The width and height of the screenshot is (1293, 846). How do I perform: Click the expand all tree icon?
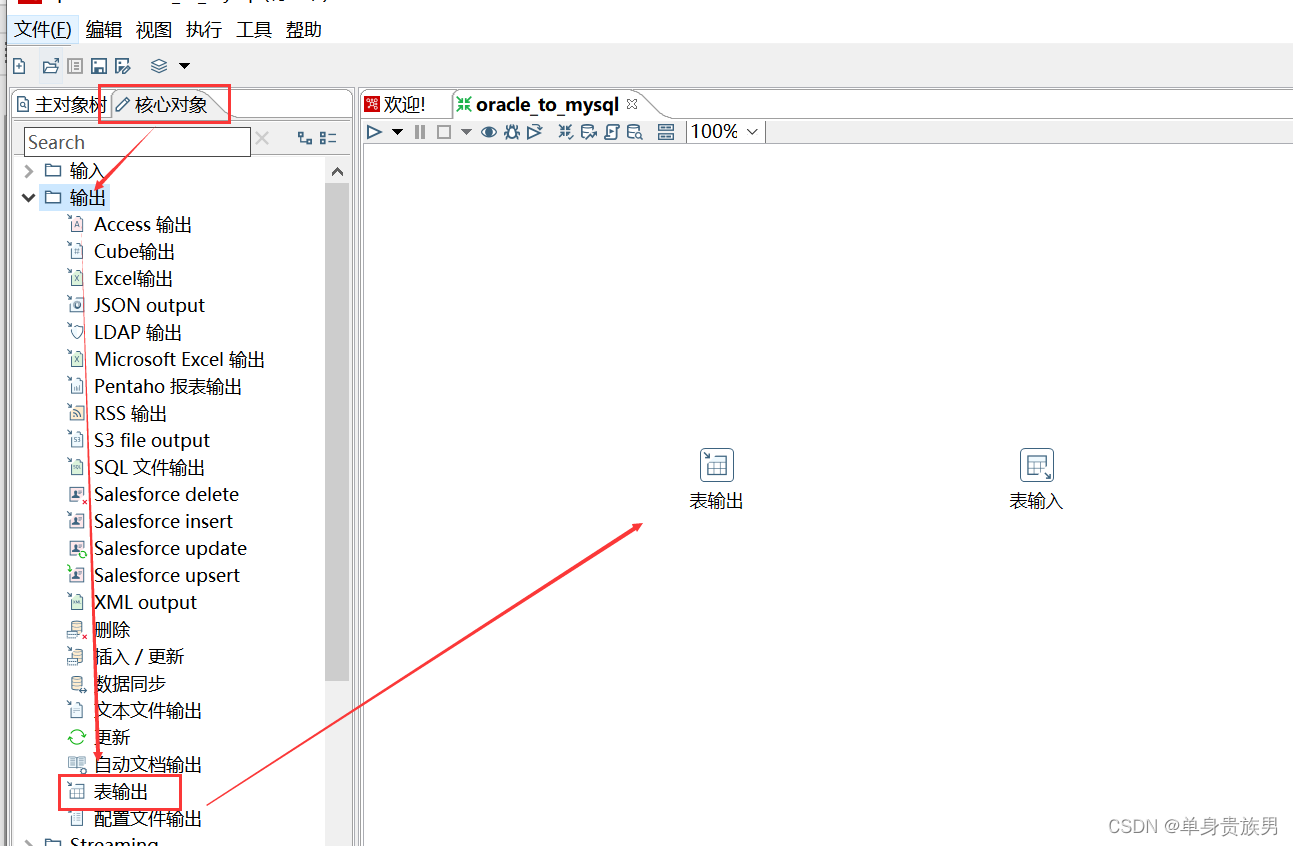click(305, 139)
